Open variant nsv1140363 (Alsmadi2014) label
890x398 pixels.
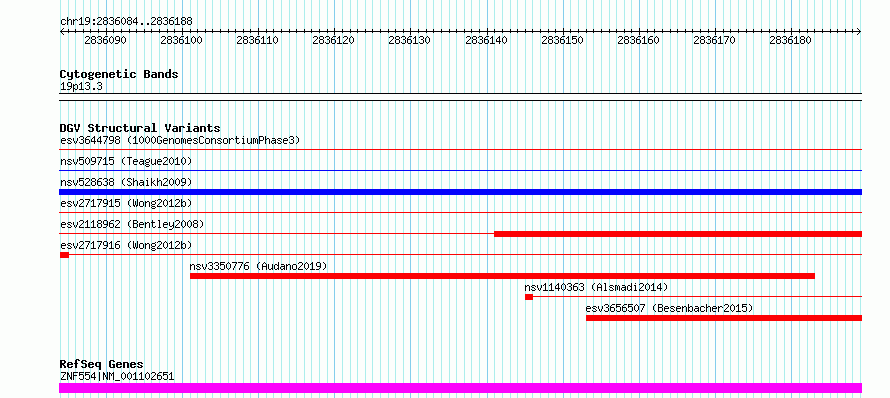pyautogui.click(x=596, y=287)
